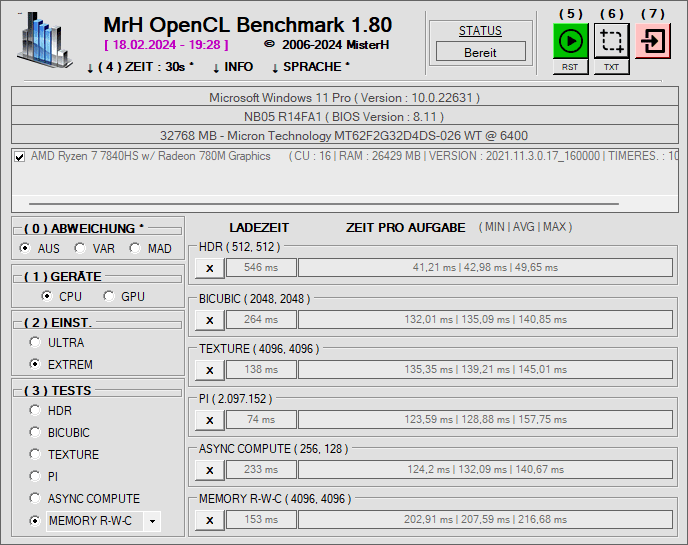Click PI timing 123,59 ms result field
This screenshot has width=688, height=545.
coord(485,419)
